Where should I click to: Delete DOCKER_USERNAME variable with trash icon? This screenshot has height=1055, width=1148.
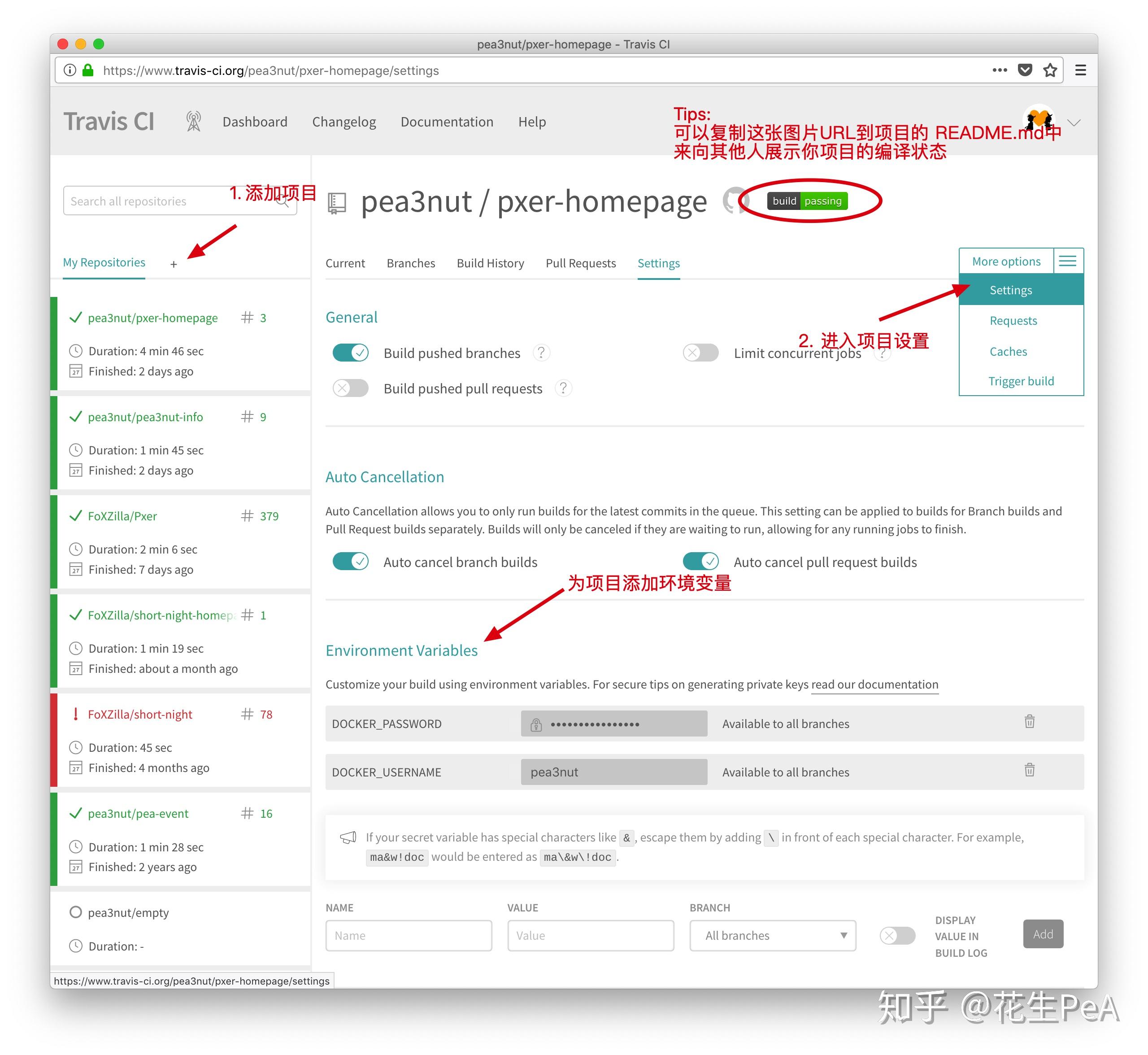tap(1029, 770)
